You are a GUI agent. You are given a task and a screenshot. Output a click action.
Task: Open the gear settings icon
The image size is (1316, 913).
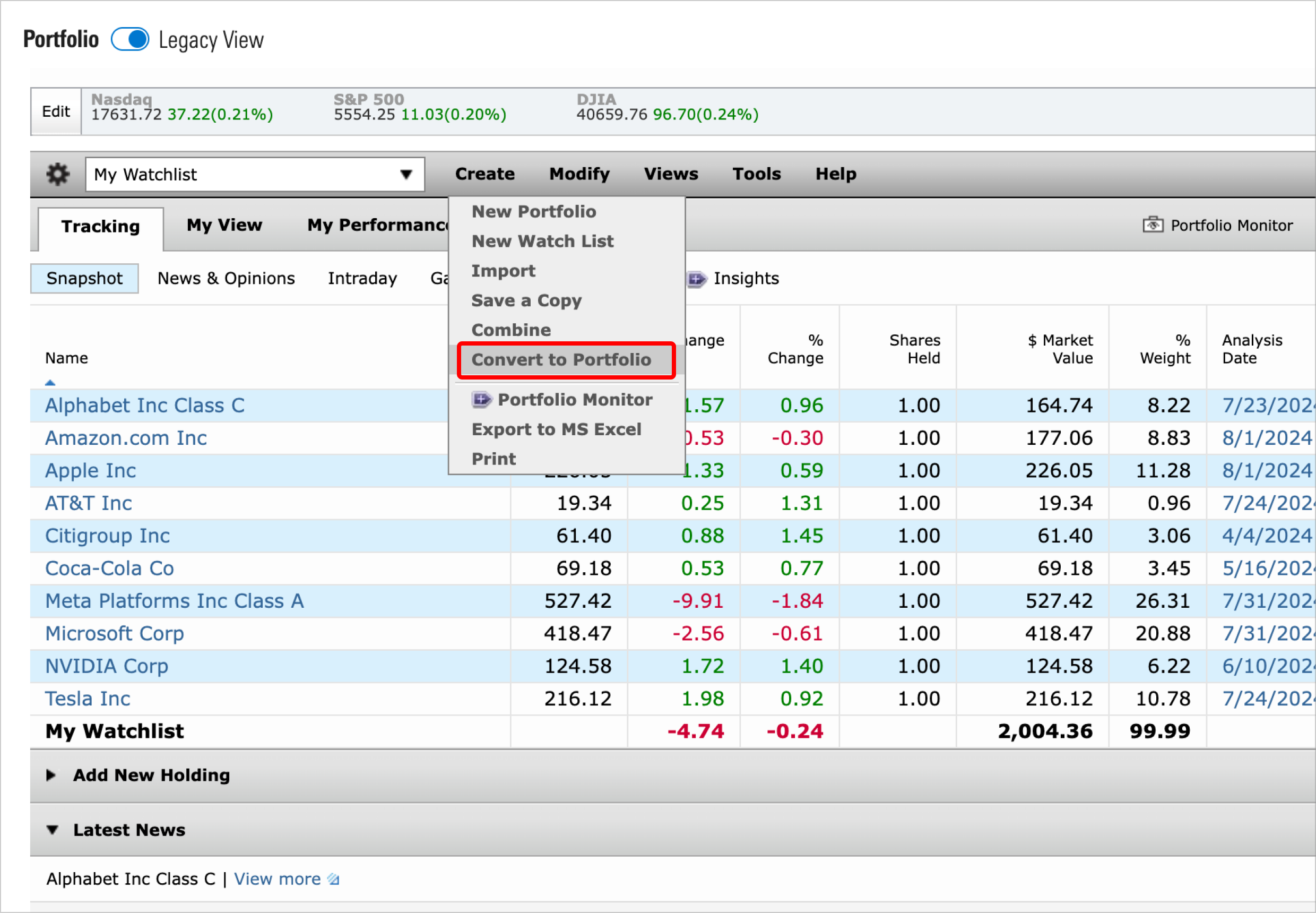[58, 174]
